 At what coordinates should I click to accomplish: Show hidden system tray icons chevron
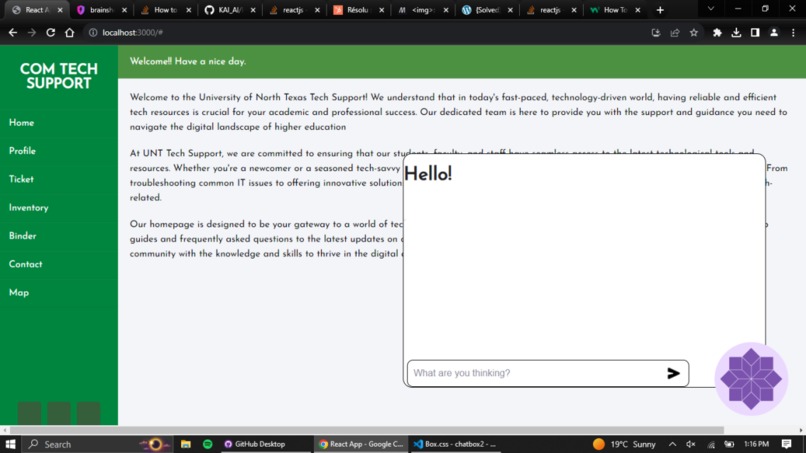coord(672,444)
